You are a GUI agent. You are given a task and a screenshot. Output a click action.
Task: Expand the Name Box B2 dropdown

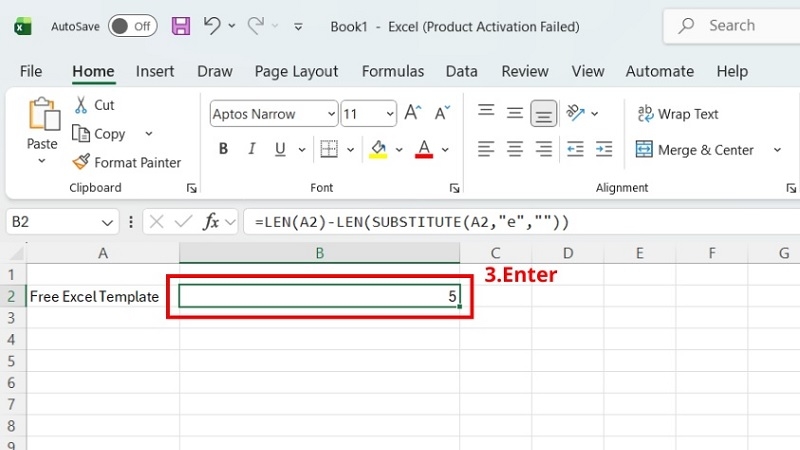tap(107, 222)
